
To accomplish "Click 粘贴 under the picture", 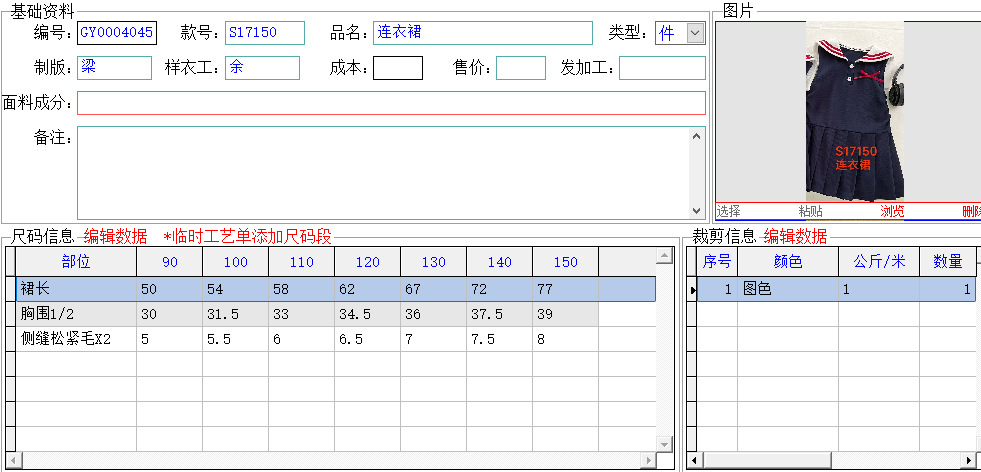I will [x=811, y=212].
